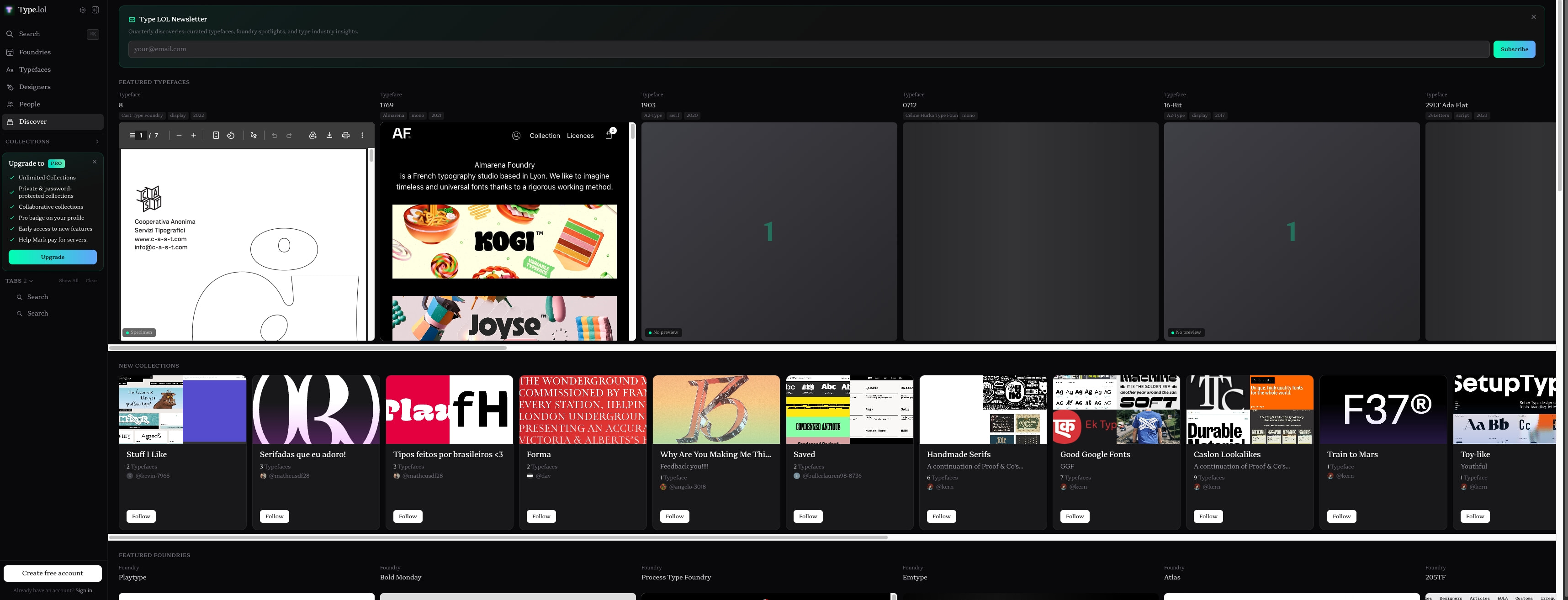Focus the newsletter email input field
1568x600 pixels.
pyautogui.click(x=808, y=49)
